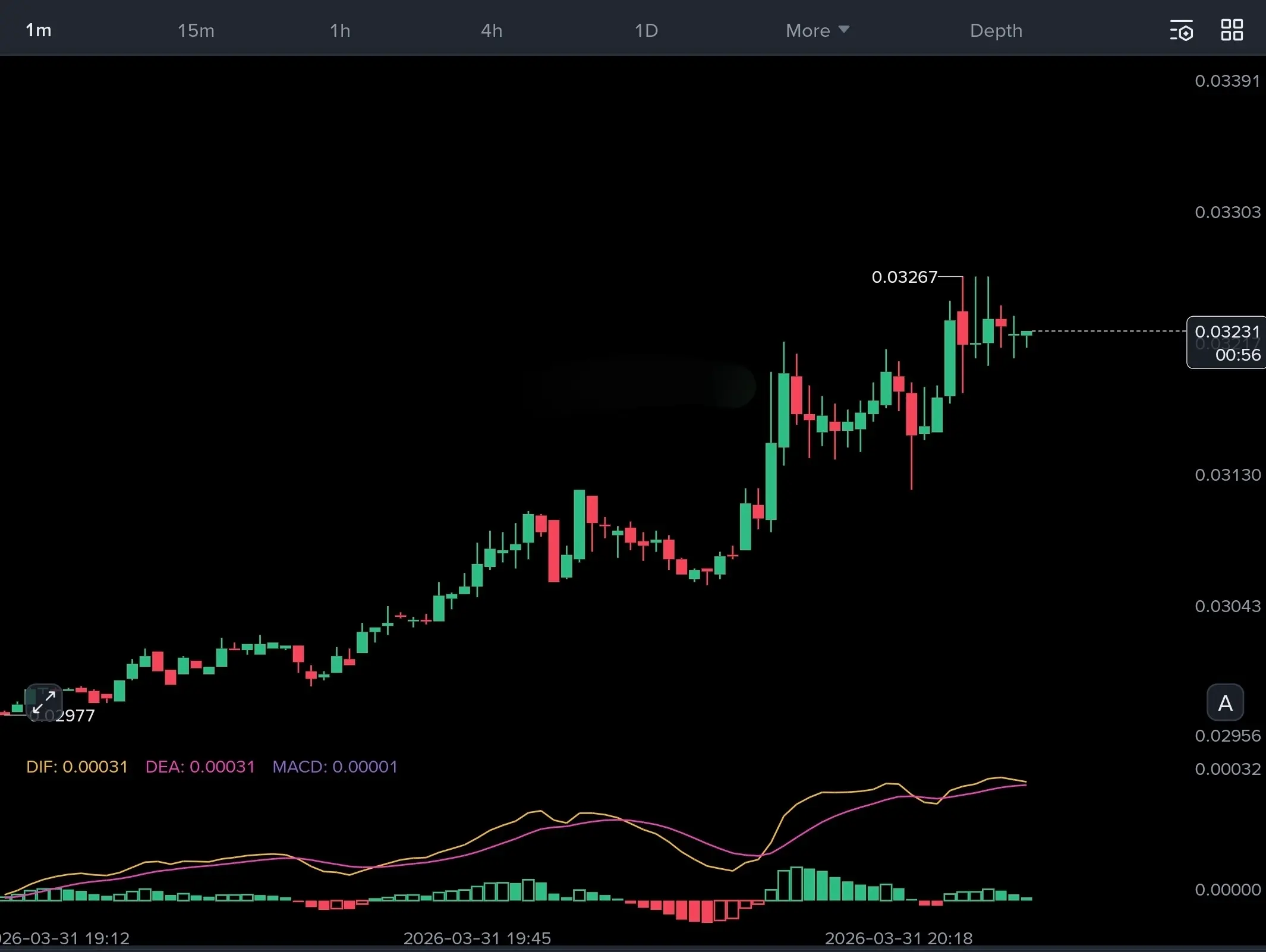Expand the More timeframes dropdown

(x=808, y=30)
